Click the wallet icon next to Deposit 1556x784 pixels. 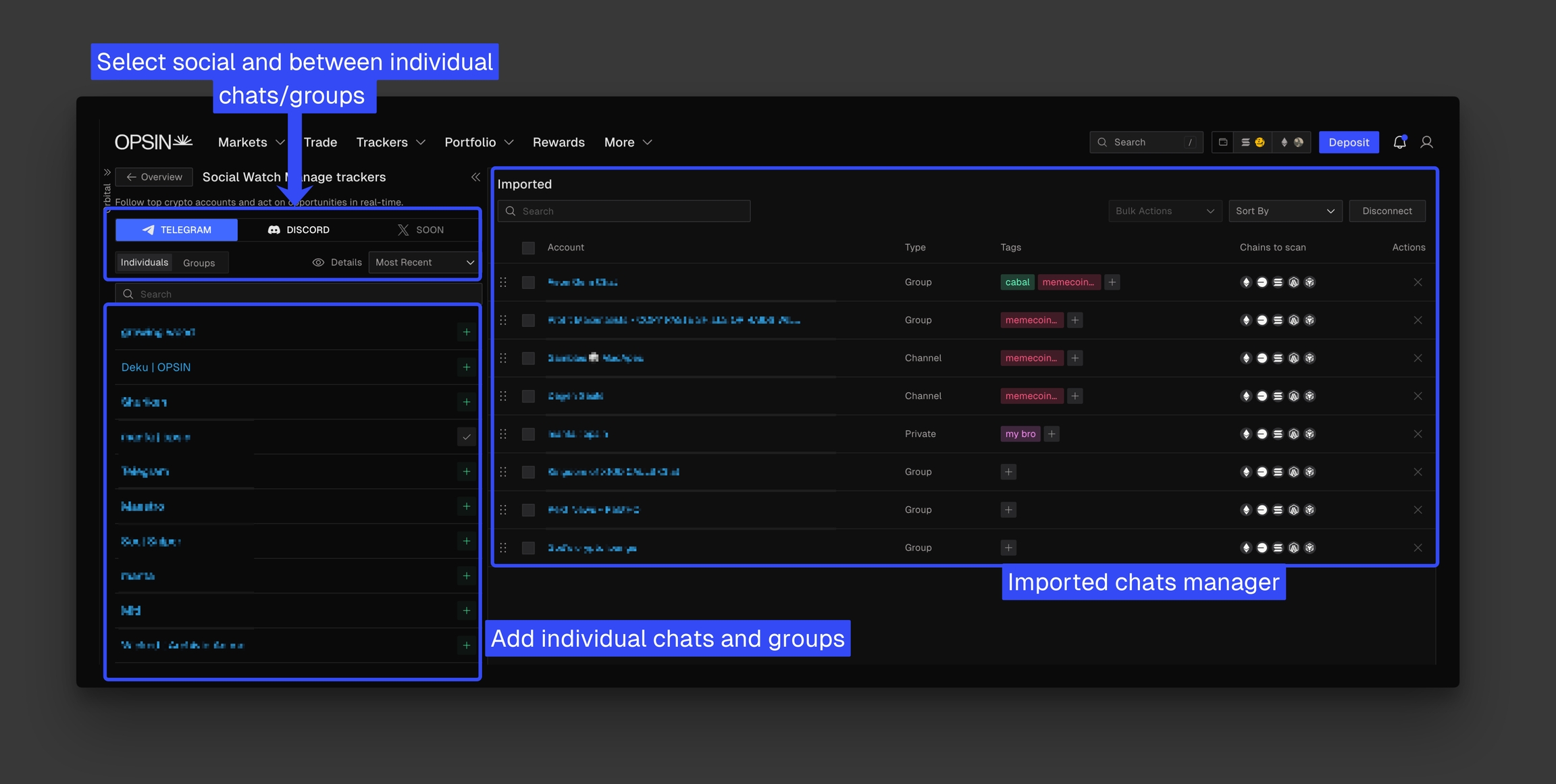pos(1222,142)
